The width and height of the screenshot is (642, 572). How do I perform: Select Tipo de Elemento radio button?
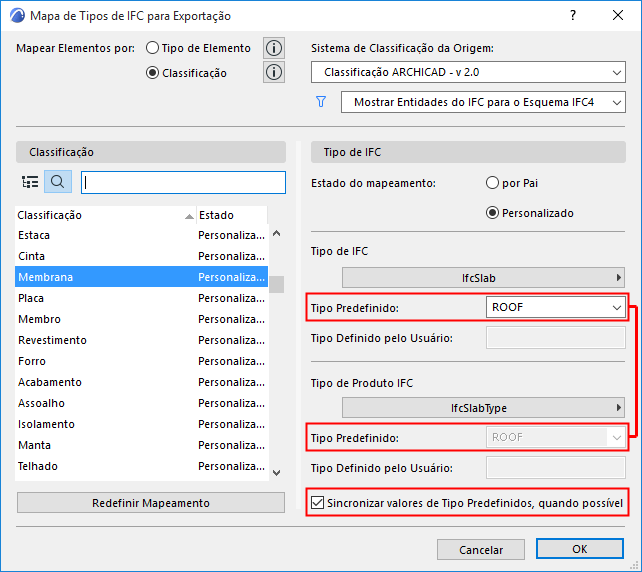click(x=152, y=48)
